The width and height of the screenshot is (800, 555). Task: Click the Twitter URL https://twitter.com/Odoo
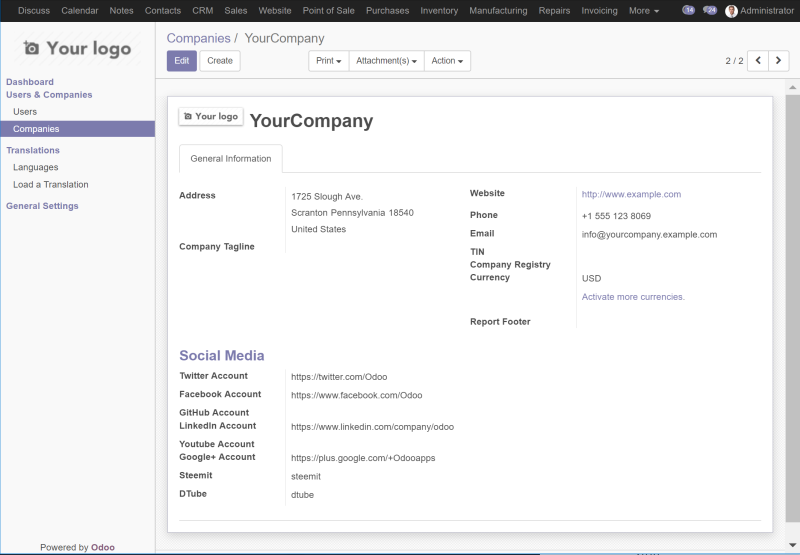(339, 377)
